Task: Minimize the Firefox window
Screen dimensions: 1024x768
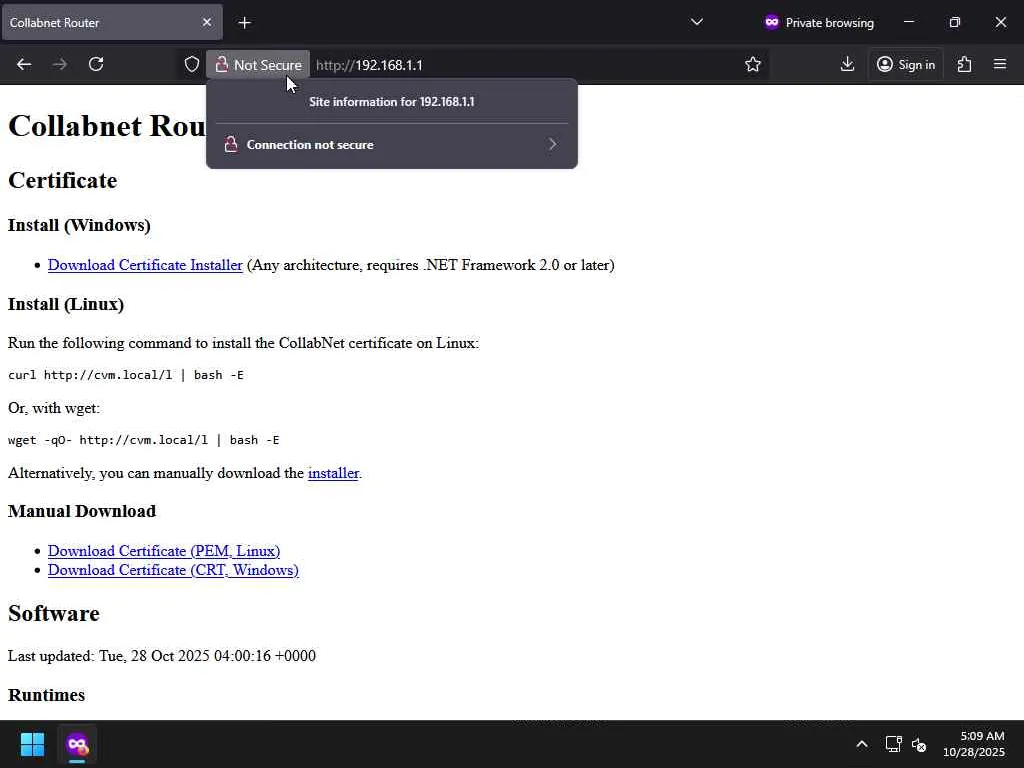Action: point(909,22)
